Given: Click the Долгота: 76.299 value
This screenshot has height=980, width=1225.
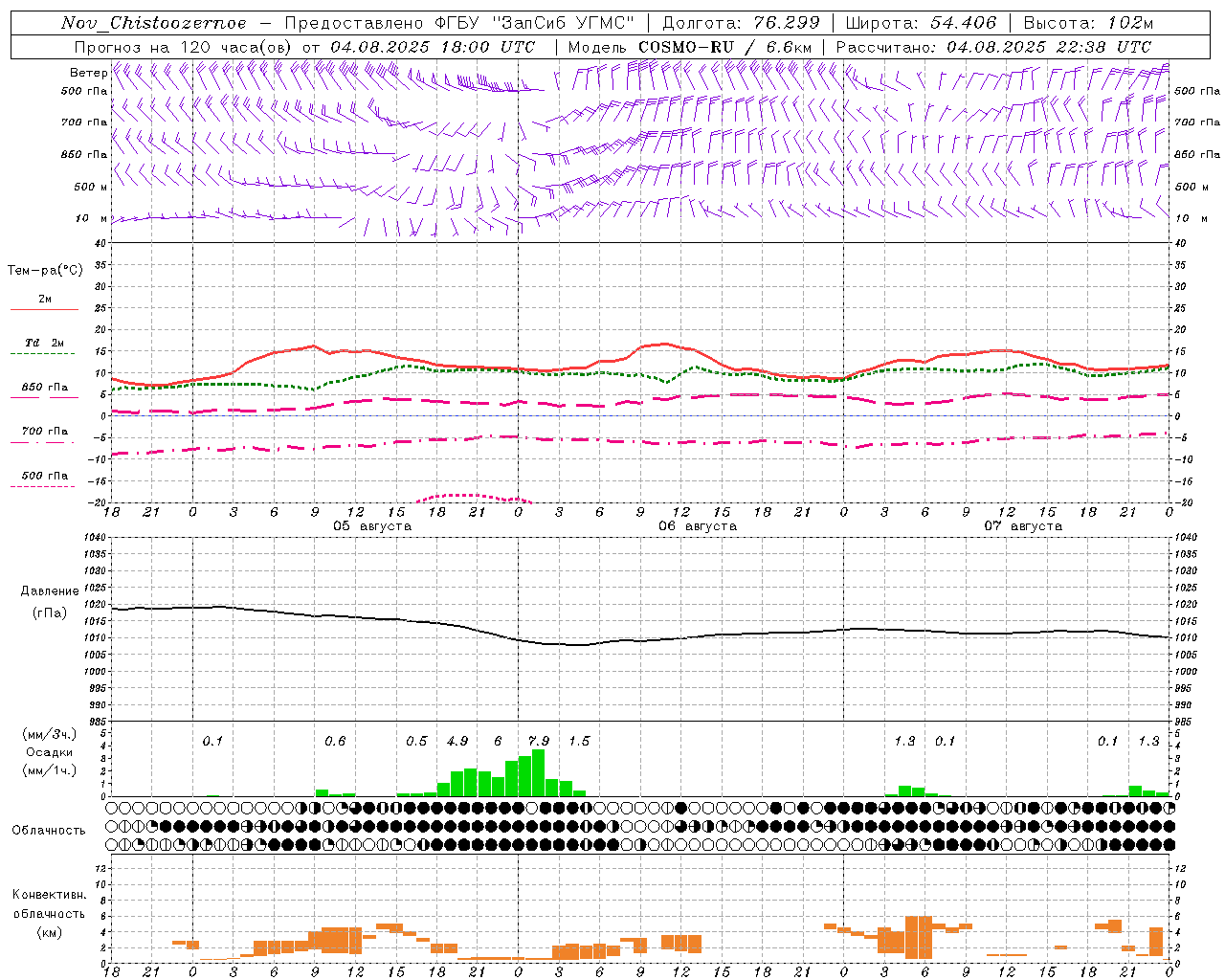Looking at the screenshot, I should coord(741,23).
